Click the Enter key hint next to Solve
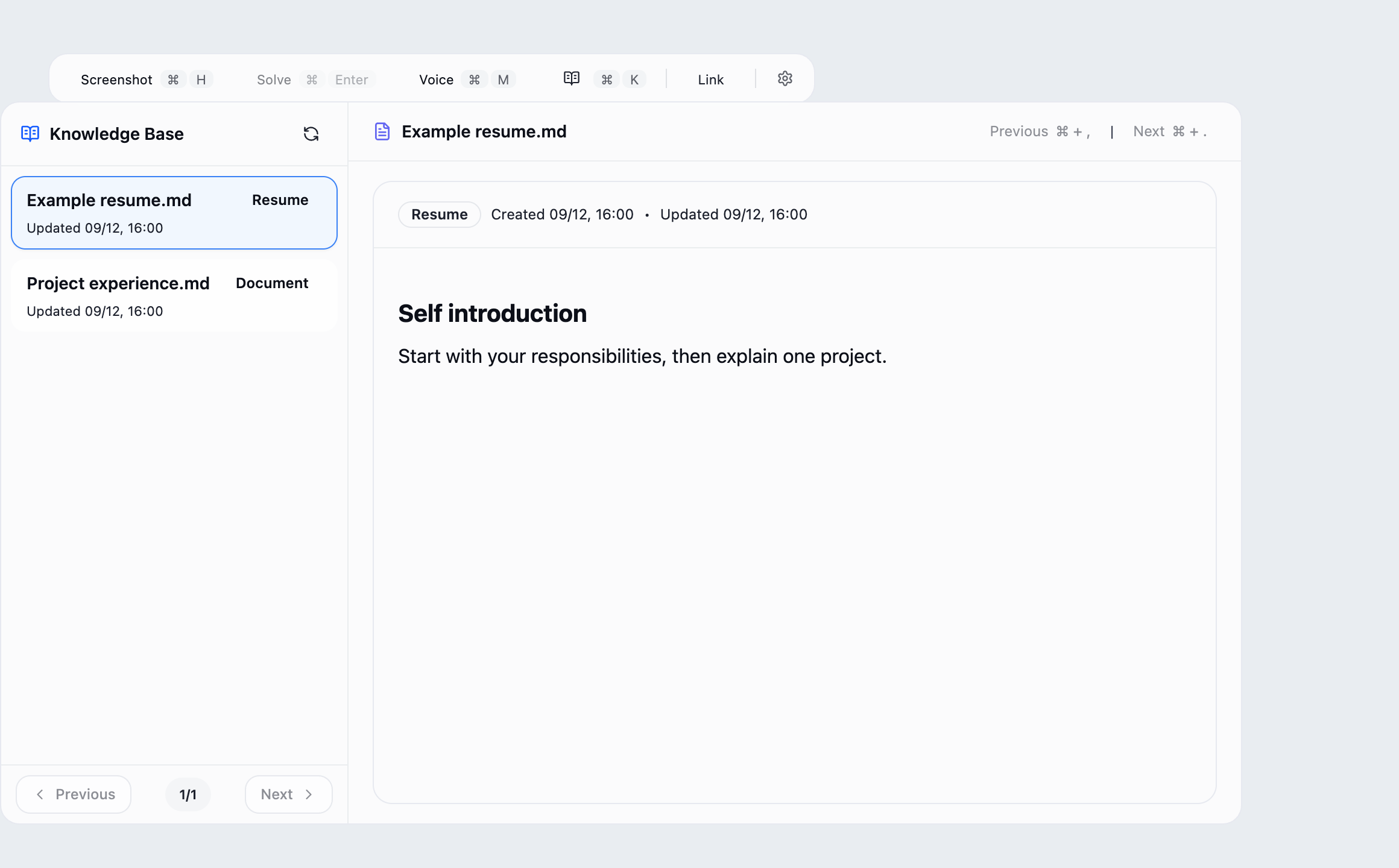The image size is (1399, 868). [x=352, y=80]
